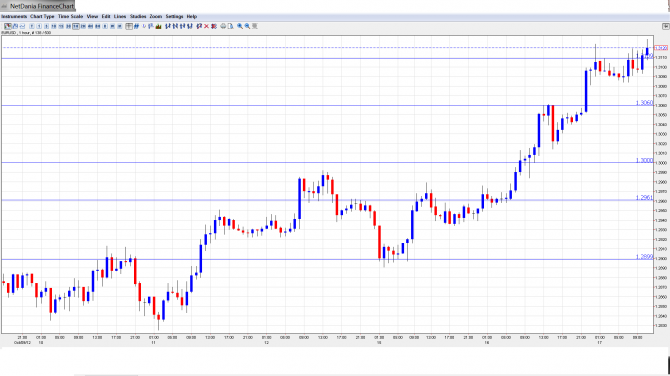Click the zoom in magnifier icon
670x376 pixels.
pyautogui.click(x=240, y=26)
